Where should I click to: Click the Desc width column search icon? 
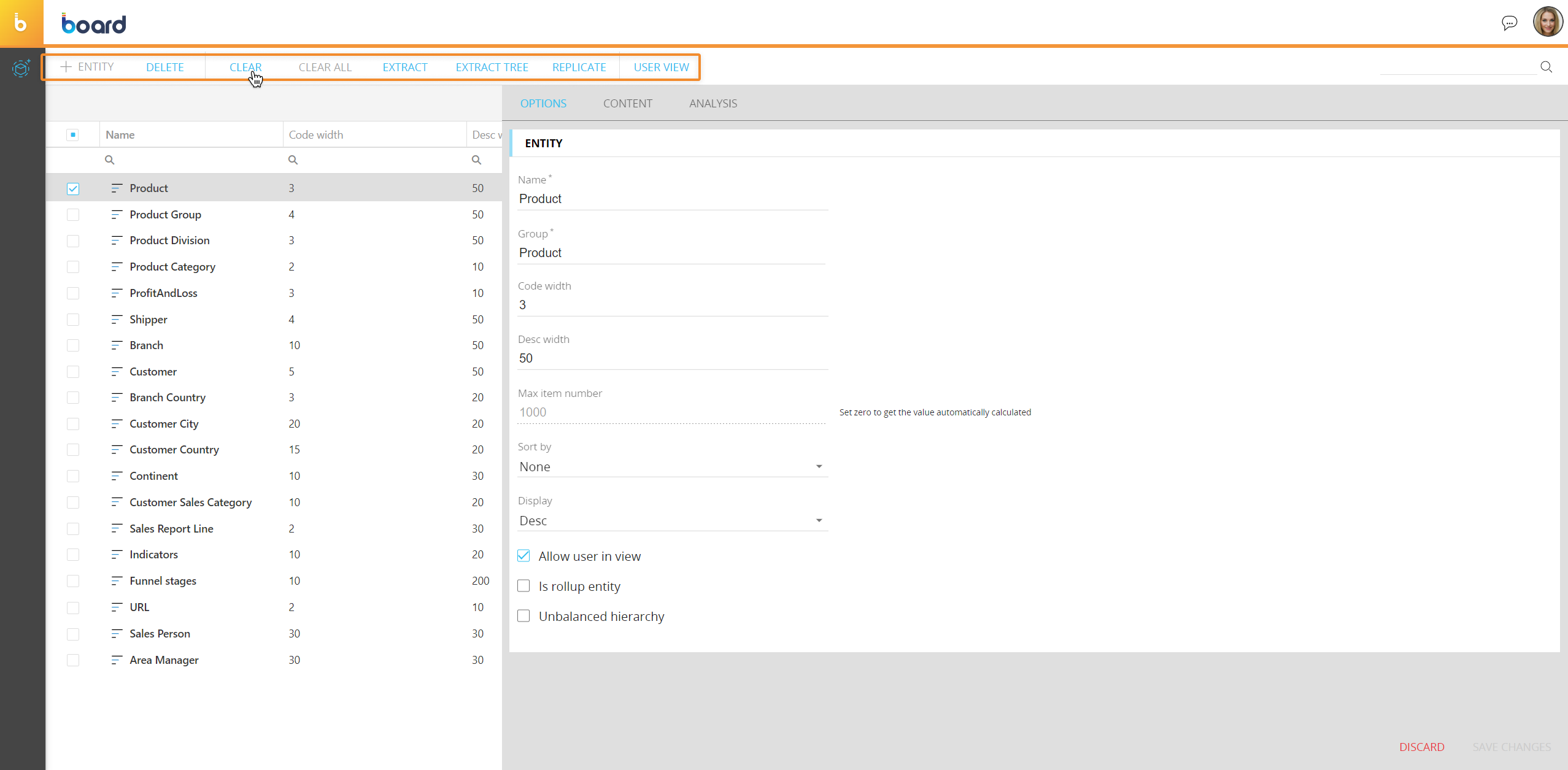476,160
